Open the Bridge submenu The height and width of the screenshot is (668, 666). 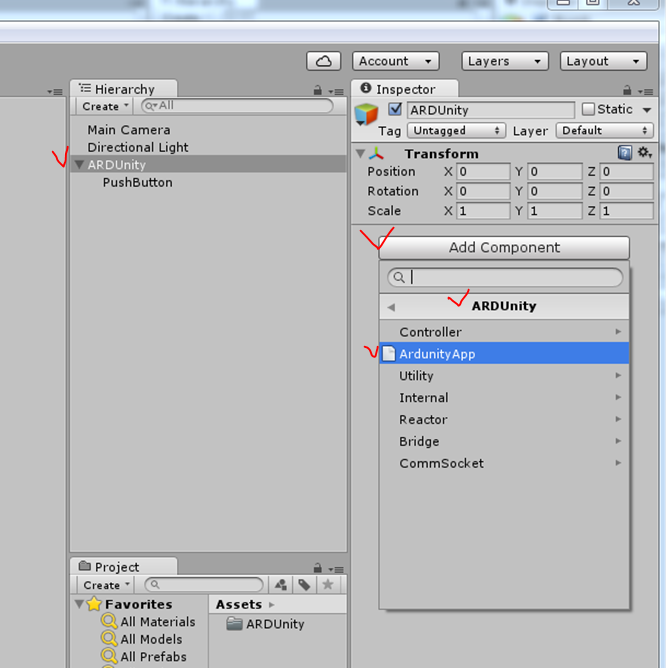coord(504,441)
